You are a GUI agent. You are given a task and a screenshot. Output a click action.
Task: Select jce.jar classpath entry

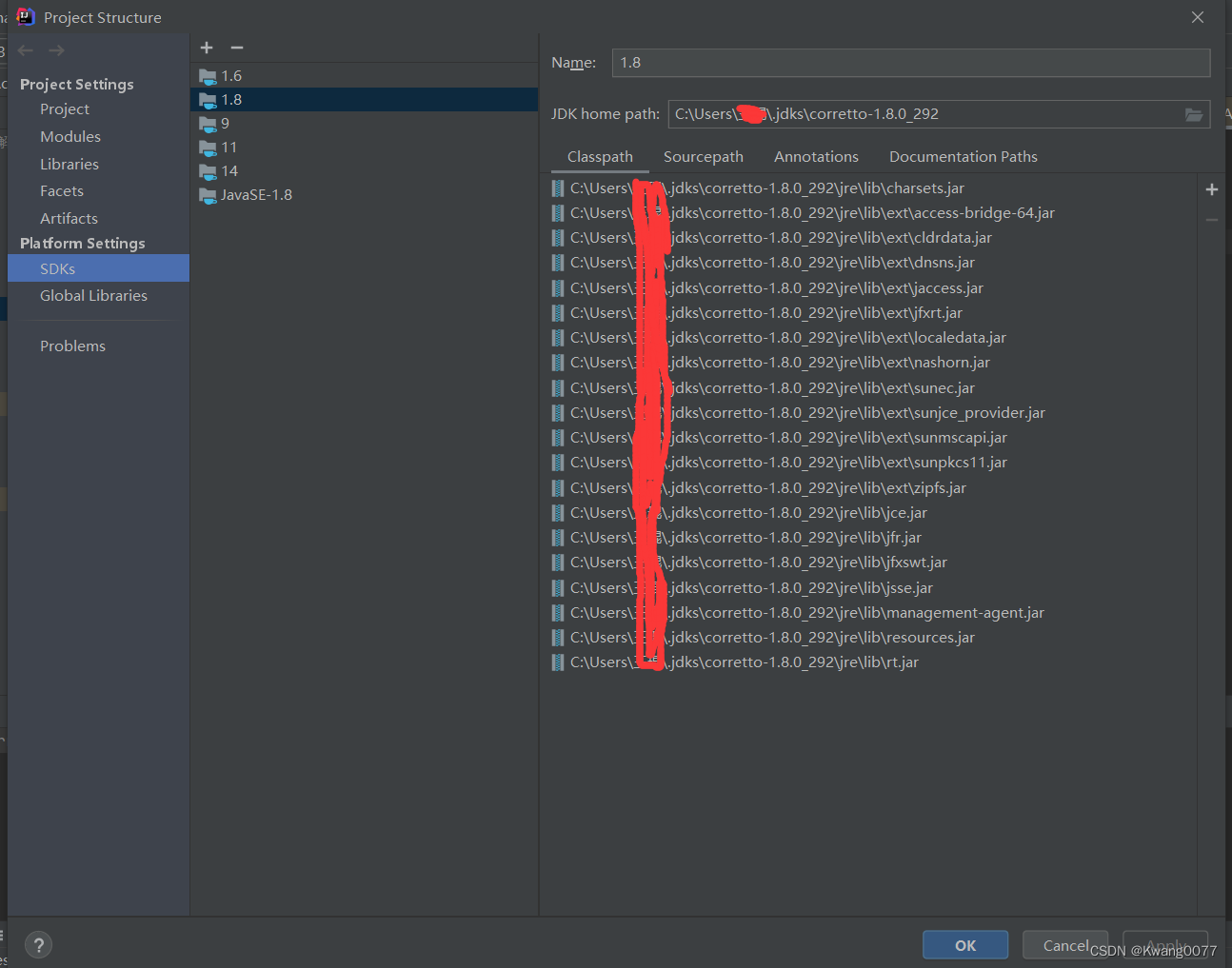[x=873, y=513]
